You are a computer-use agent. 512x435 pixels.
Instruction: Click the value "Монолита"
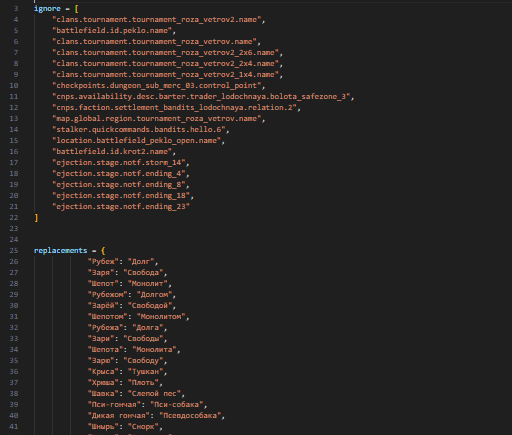(x=154, y=350)
